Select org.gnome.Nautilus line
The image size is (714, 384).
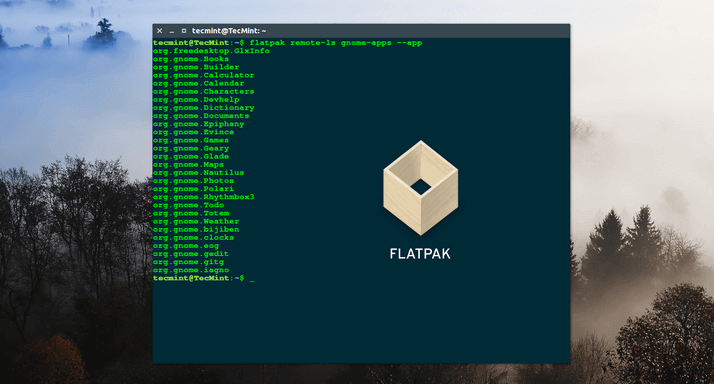click(199, 173)
